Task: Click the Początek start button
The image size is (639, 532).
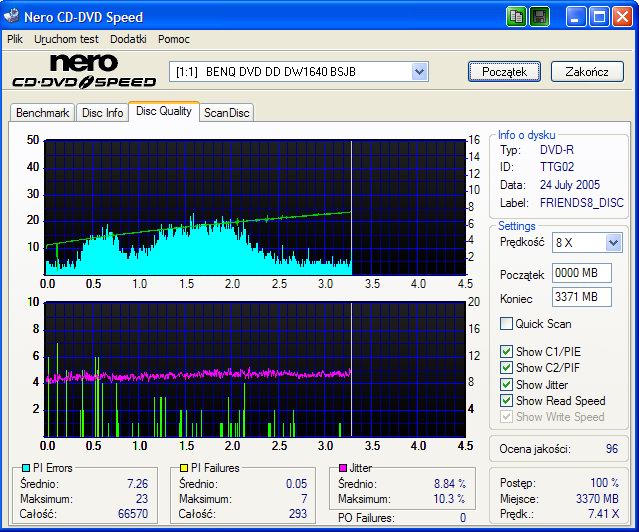Action: 505,72
